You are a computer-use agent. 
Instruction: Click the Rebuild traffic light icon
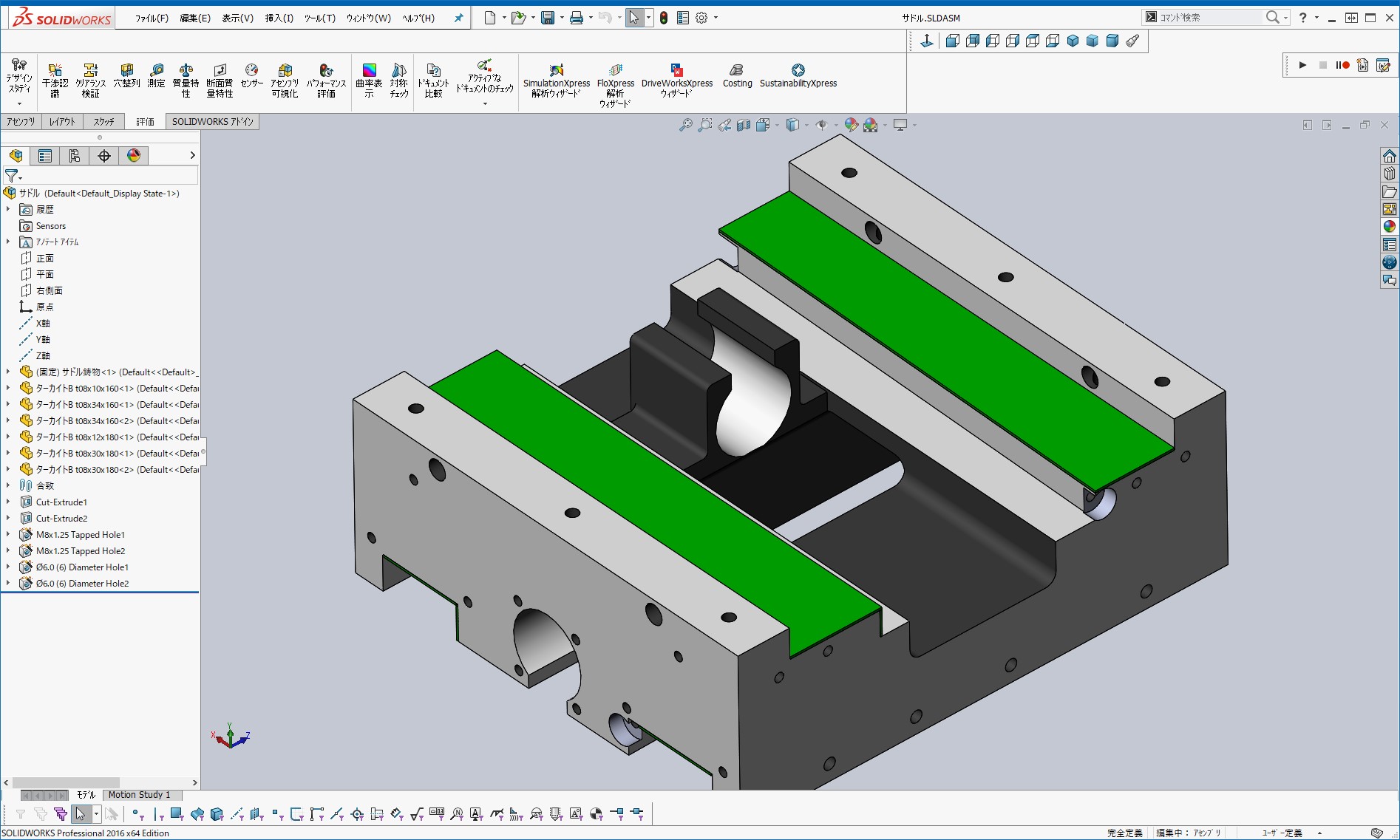[664, 18]
